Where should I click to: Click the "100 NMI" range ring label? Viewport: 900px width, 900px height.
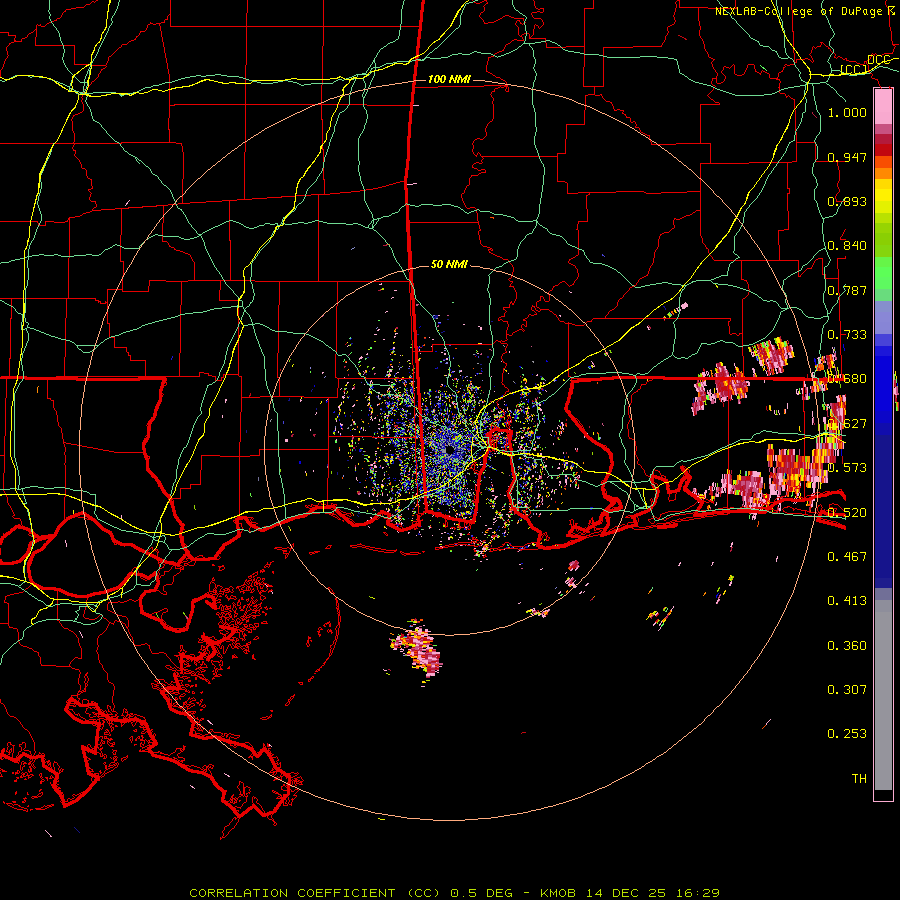(x=449, y=79)
